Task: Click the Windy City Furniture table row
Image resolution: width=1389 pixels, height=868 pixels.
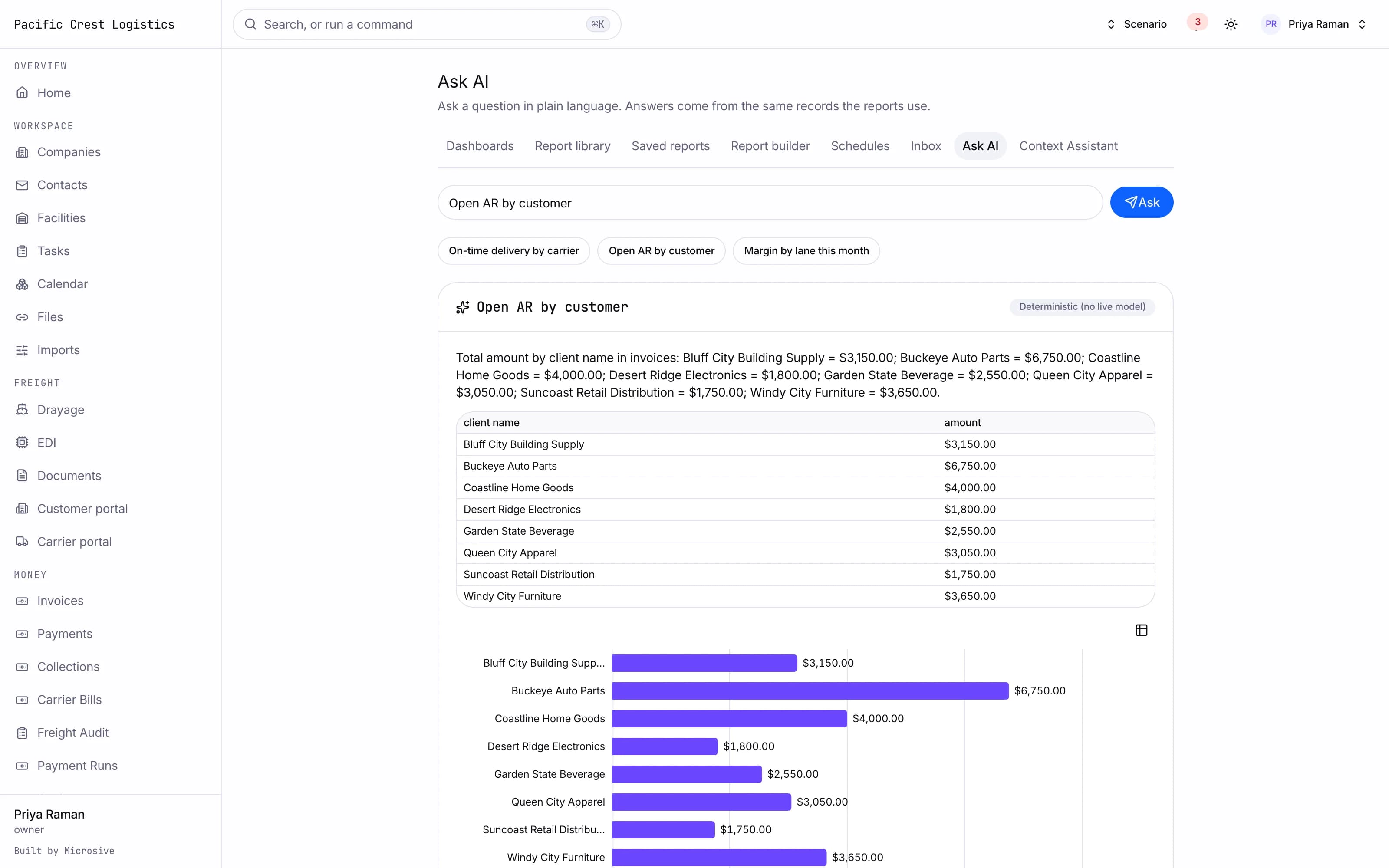Action: pos(805,596)
